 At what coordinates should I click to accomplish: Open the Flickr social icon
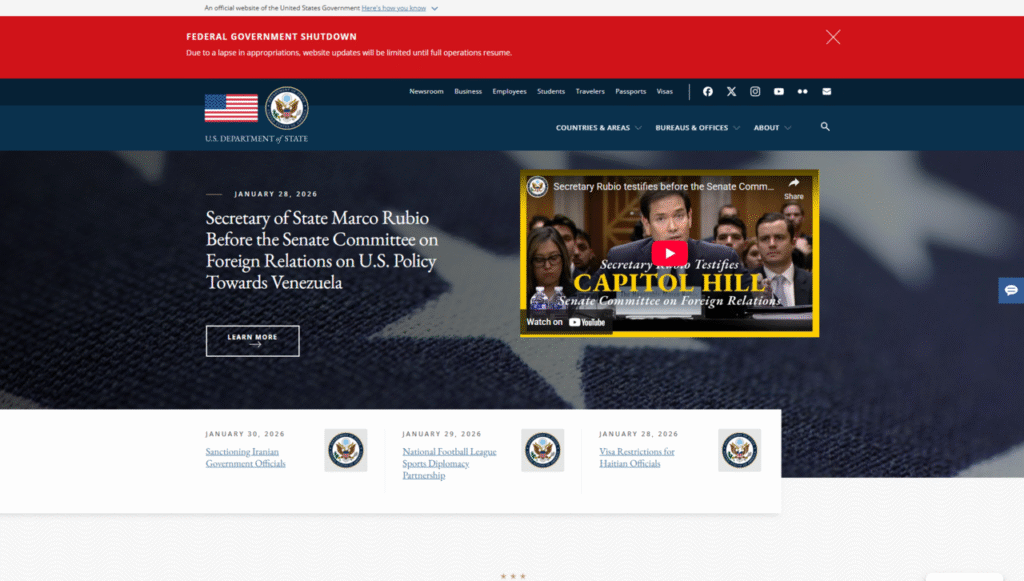pos(802,91)
